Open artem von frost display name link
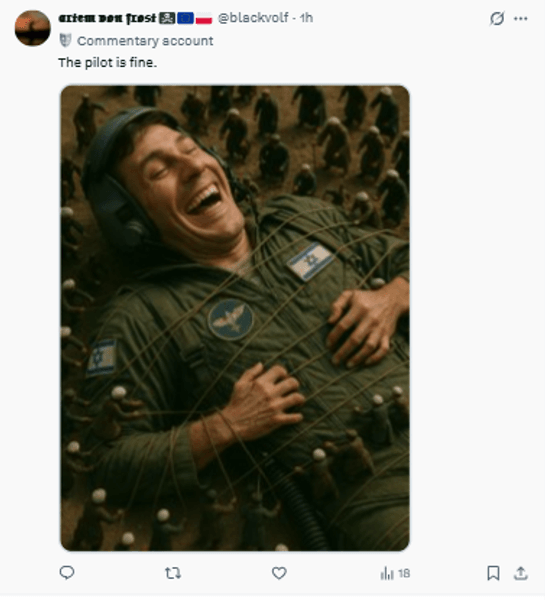 point(108,18)
